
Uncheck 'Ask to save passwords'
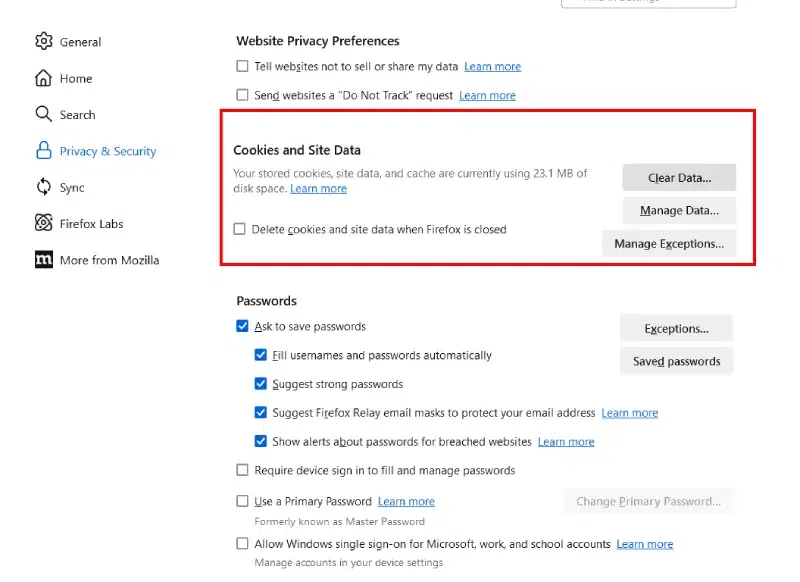click(x=242, y=326)
